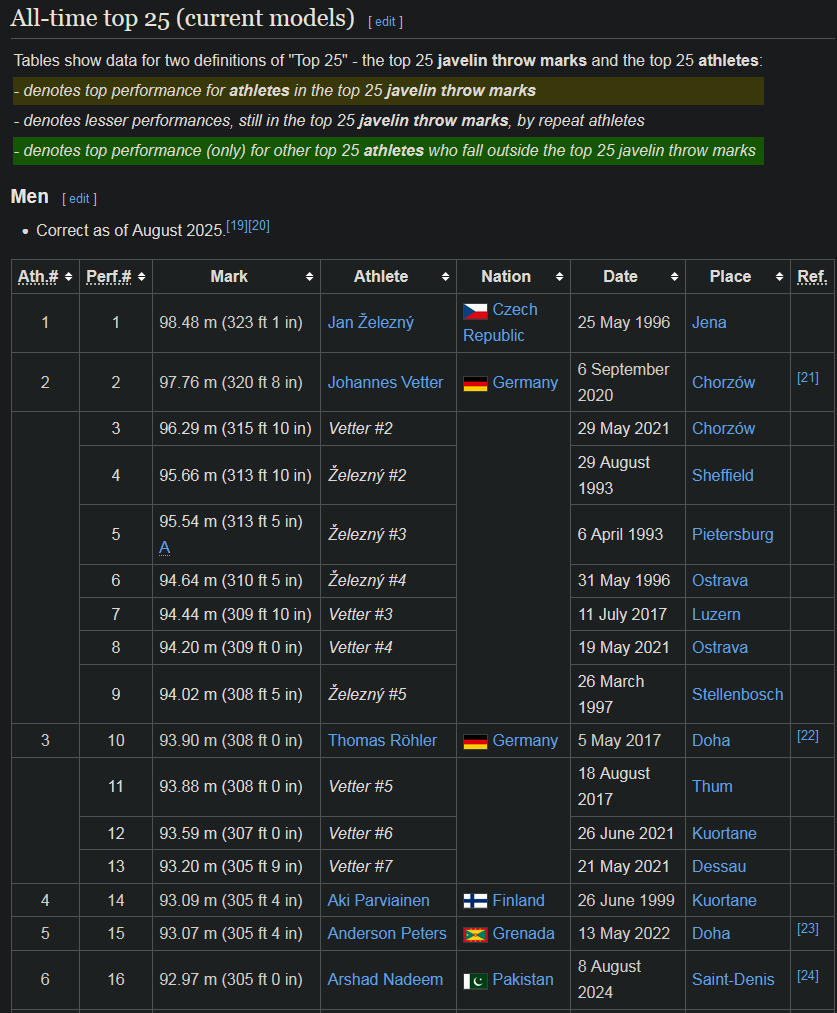Open the Saint-Denis place link
This screenshot has height=1013, width=837.
point(733,979)
